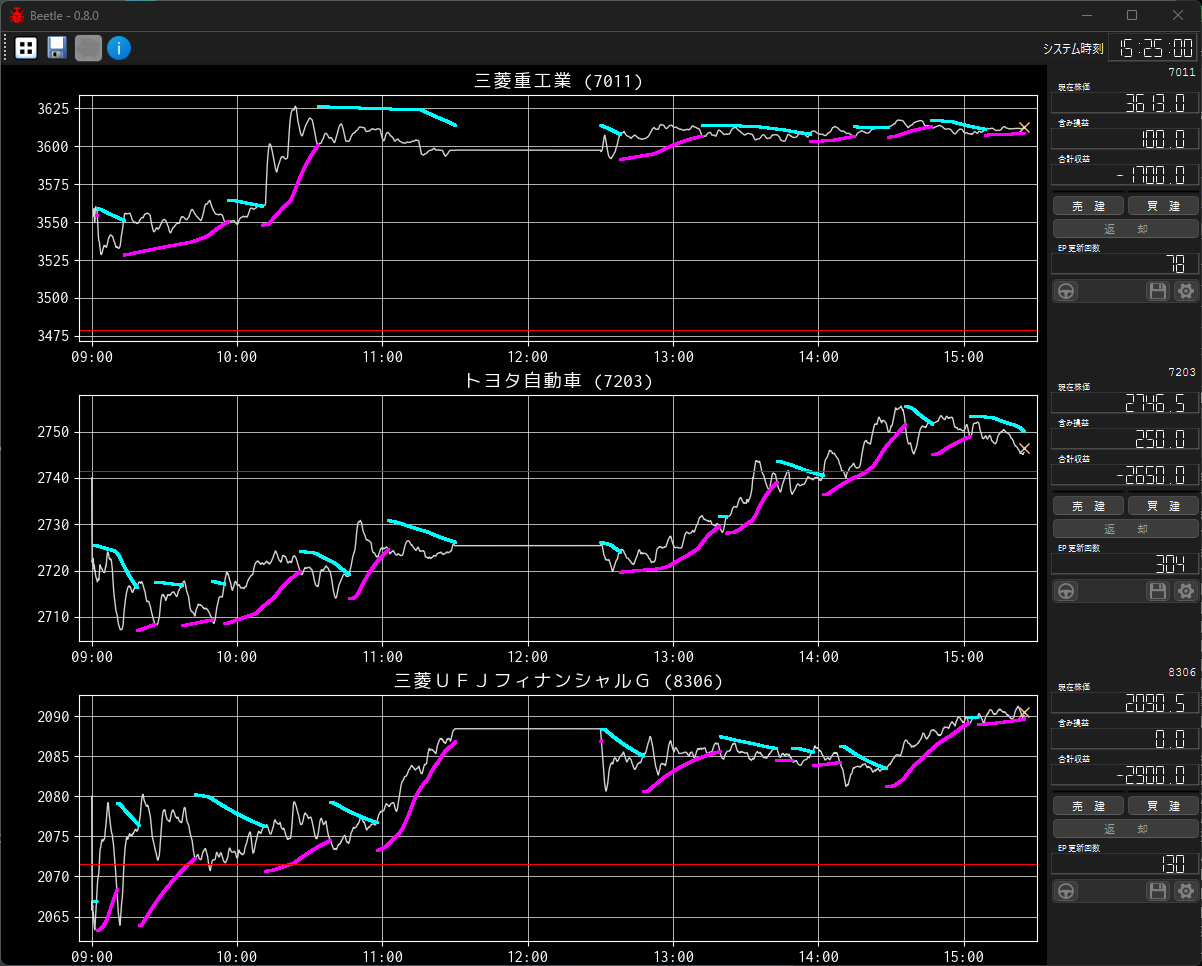Click current price field 2090.5

tap(1124, 703)
